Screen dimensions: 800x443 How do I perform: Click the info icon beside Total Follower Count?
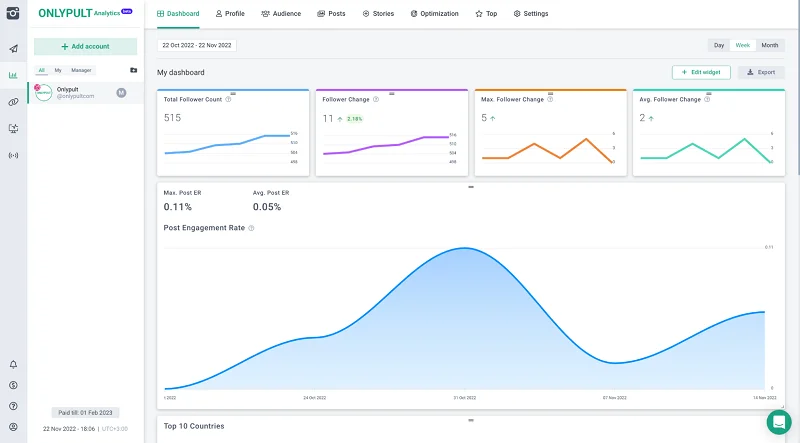pos(229,99)
